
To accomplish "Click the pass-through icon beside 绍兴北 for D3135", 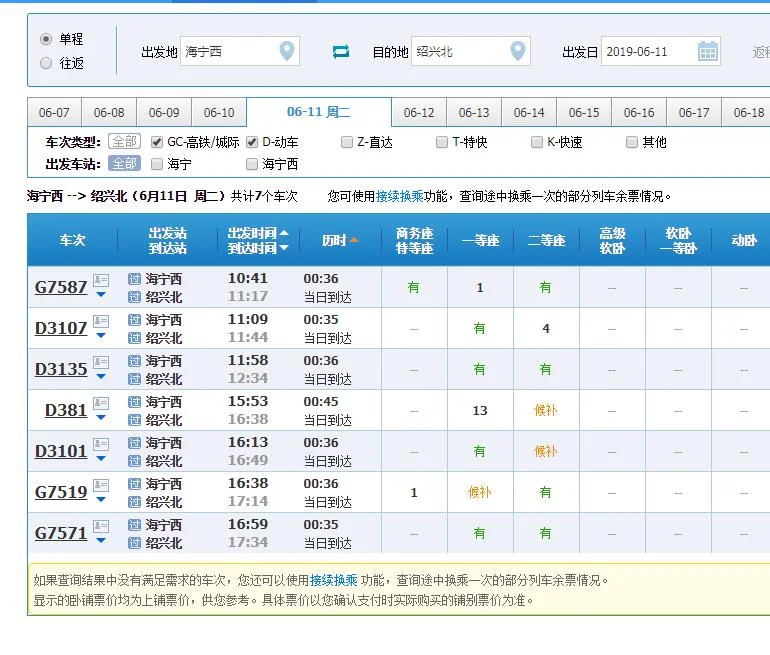I will (134, 379).
